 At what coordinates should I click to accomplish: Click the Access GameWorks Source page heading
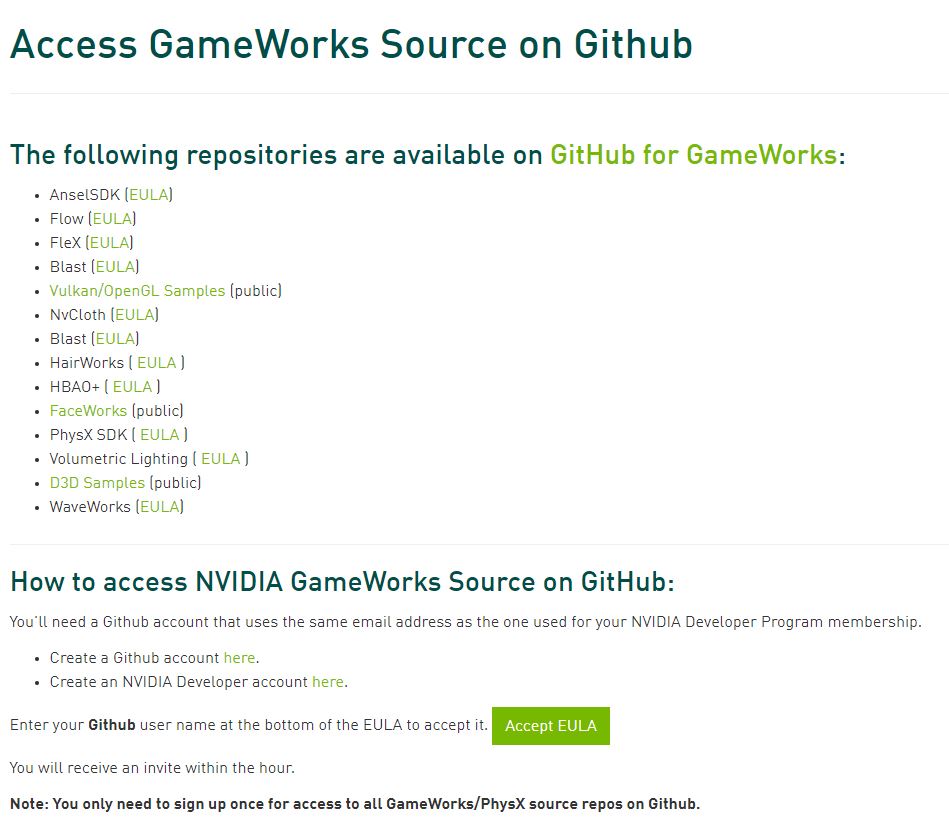pyautogui.click(x=351, y=45)
